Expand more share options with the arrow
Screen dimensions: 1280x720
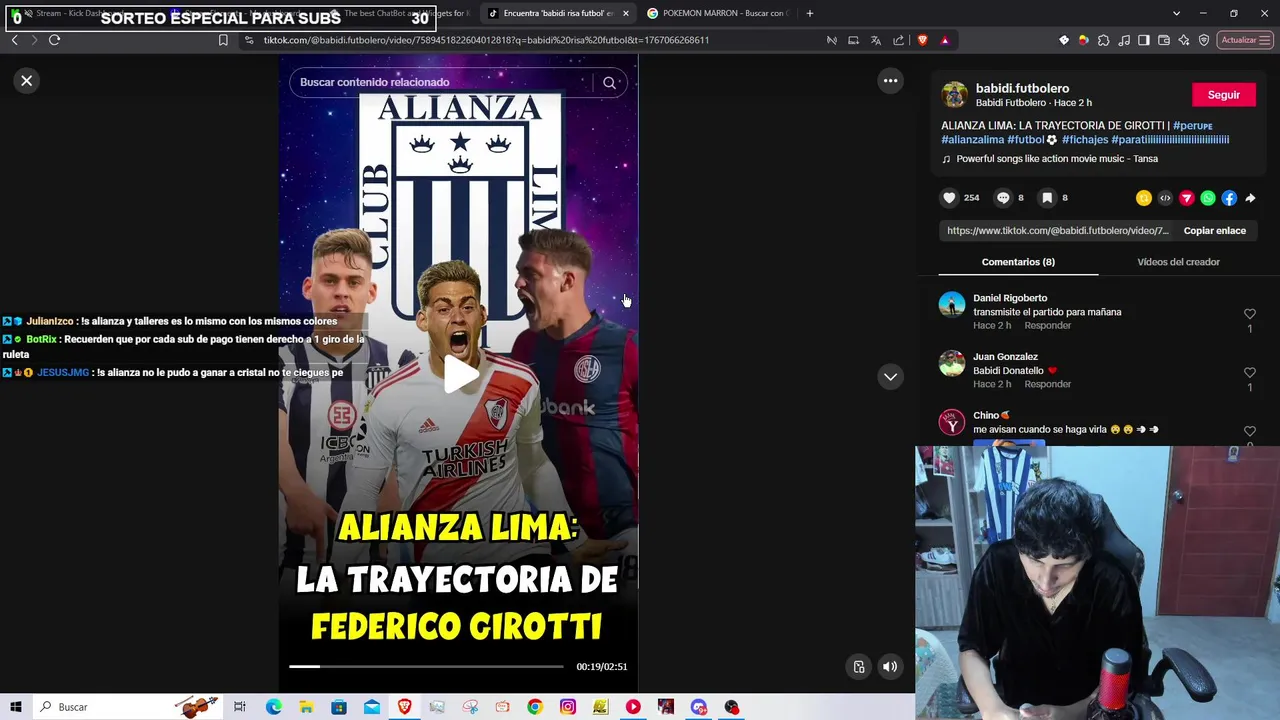pyautogui.click(x=1250, y=198)
